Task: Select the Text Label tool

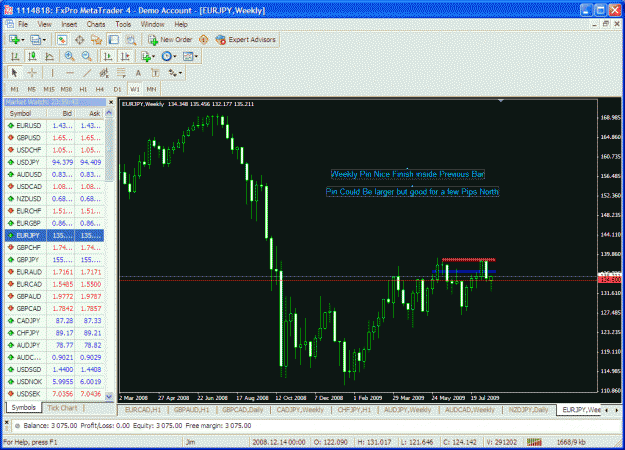Action: [155, 73]
